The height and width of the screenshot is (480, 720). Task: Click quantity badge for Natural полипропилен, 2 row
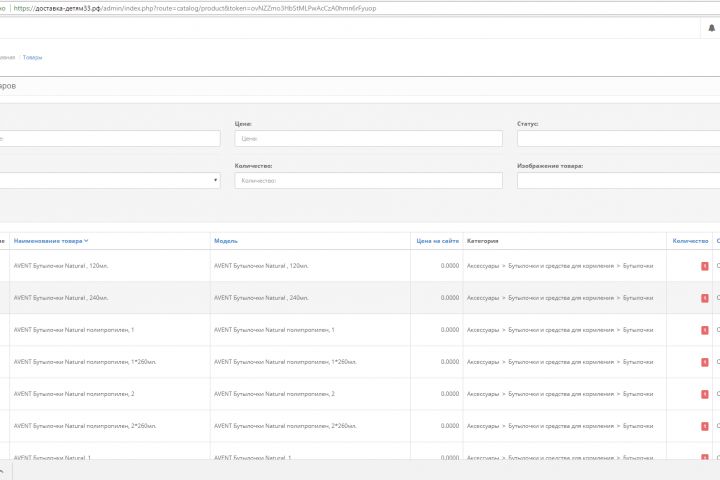click(x=705, y=394)
